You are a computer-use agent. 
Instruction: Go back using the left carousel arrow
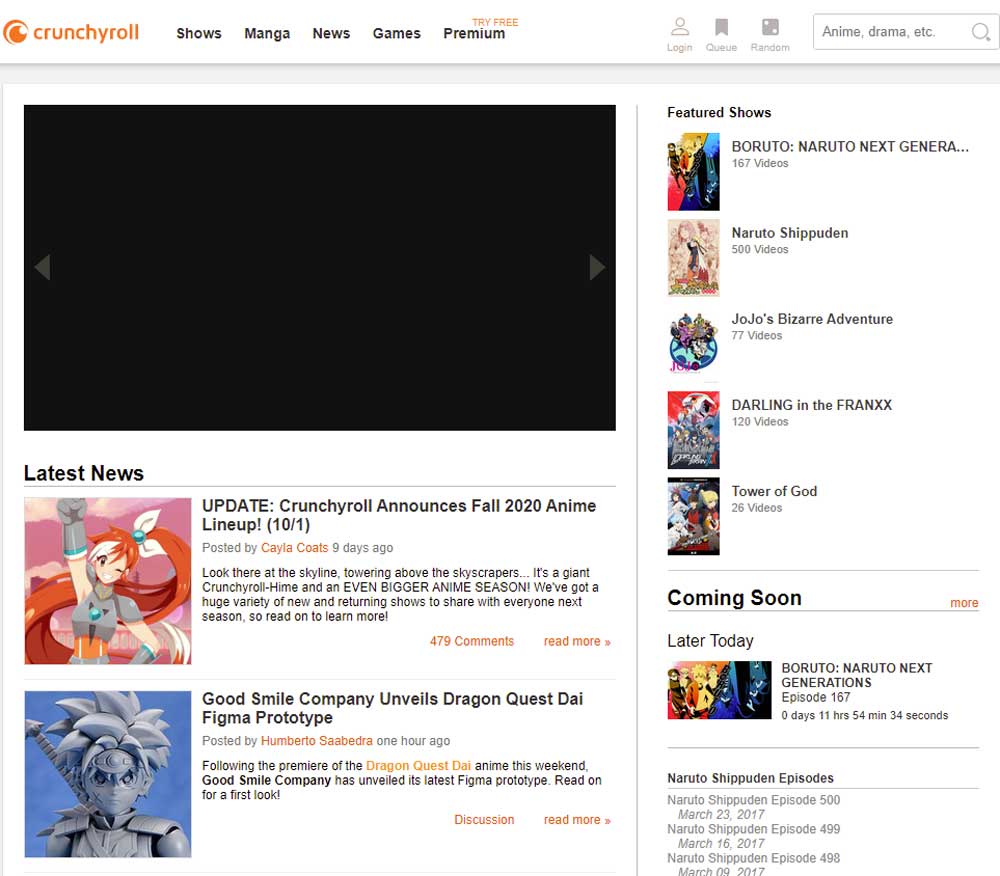[42, 268]
